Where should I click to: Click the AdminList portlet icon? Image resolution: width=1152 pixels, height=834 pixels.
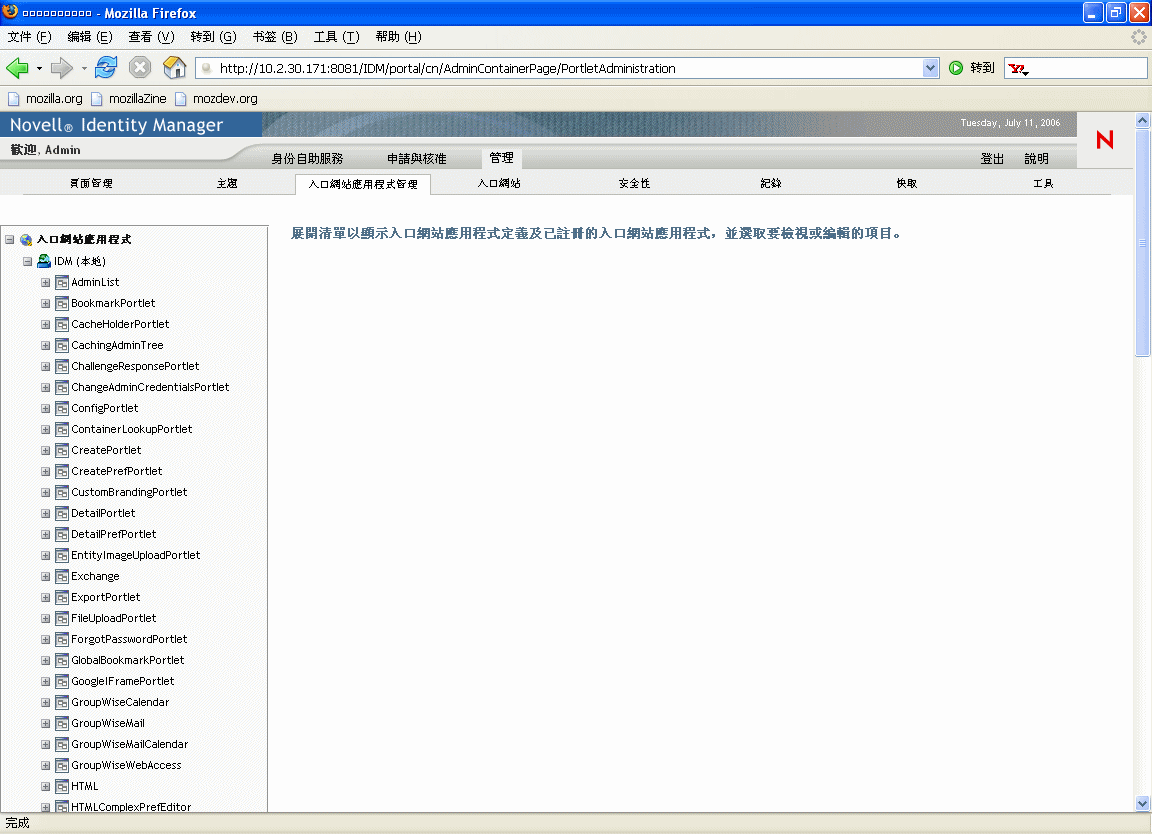pyautogui.click(x=62, y=282)
